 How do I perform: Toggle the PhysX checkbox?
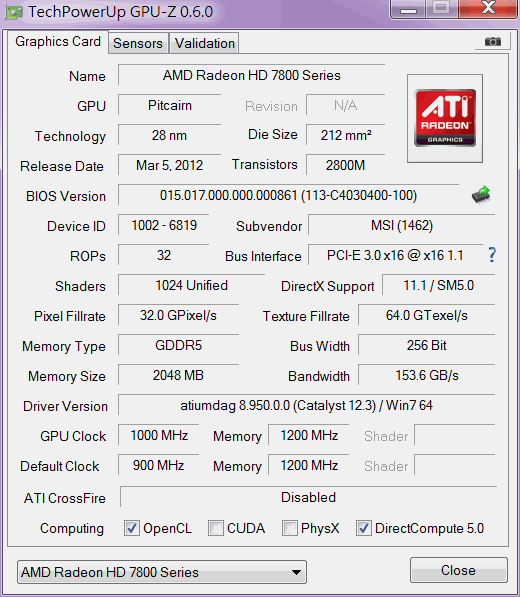[x=290, y=528]
